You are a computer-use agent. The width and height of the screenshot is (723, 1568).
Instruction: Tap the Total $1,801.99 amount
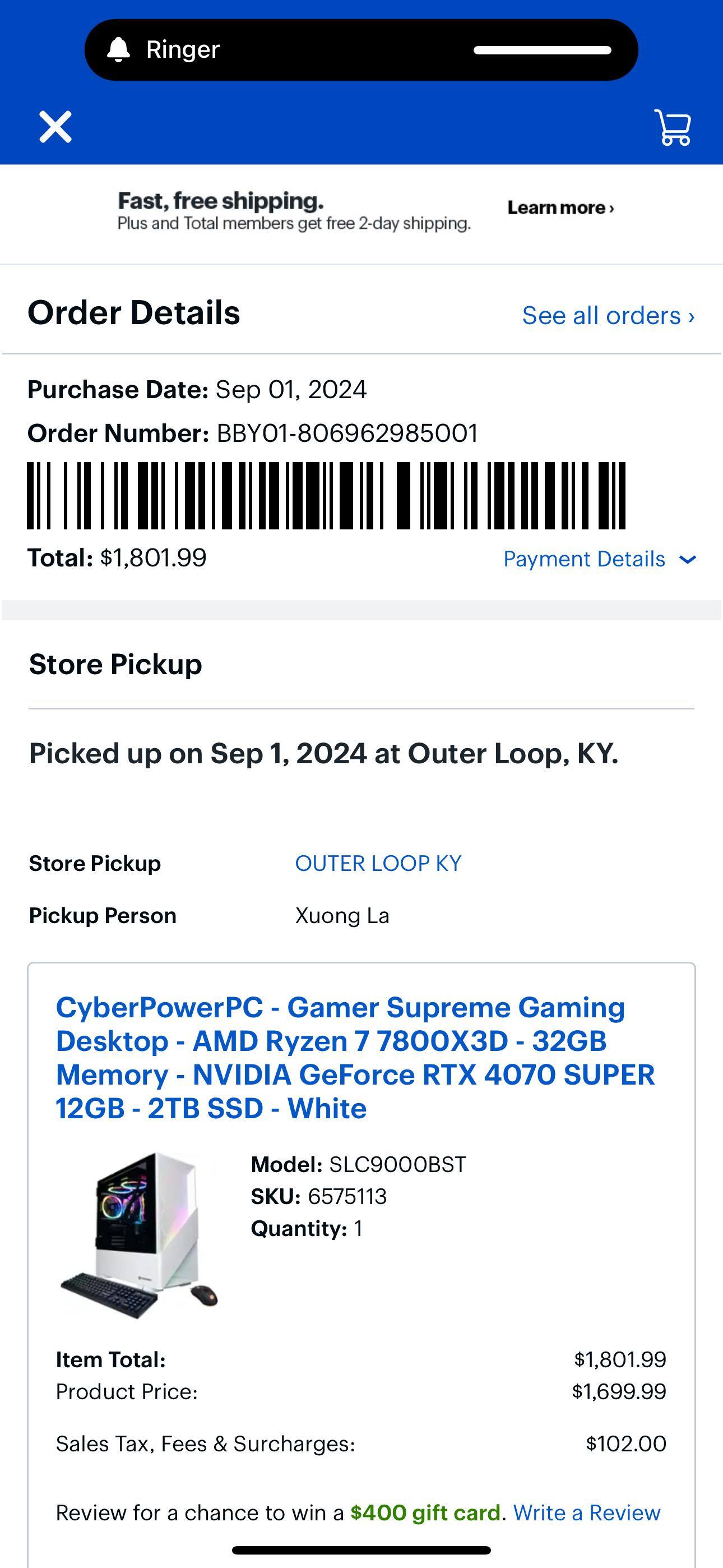pos(117,557)
